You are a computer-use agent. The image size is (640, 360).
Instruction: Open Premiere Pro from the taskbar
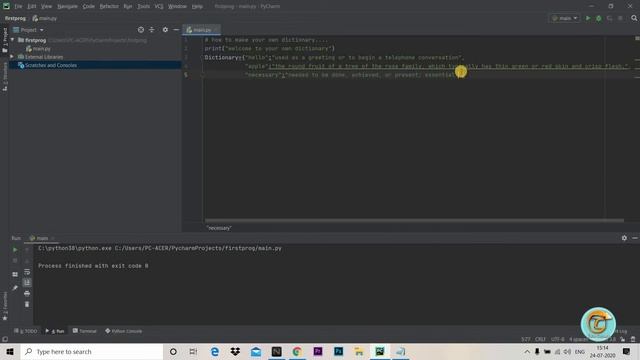tap(318, 351)
